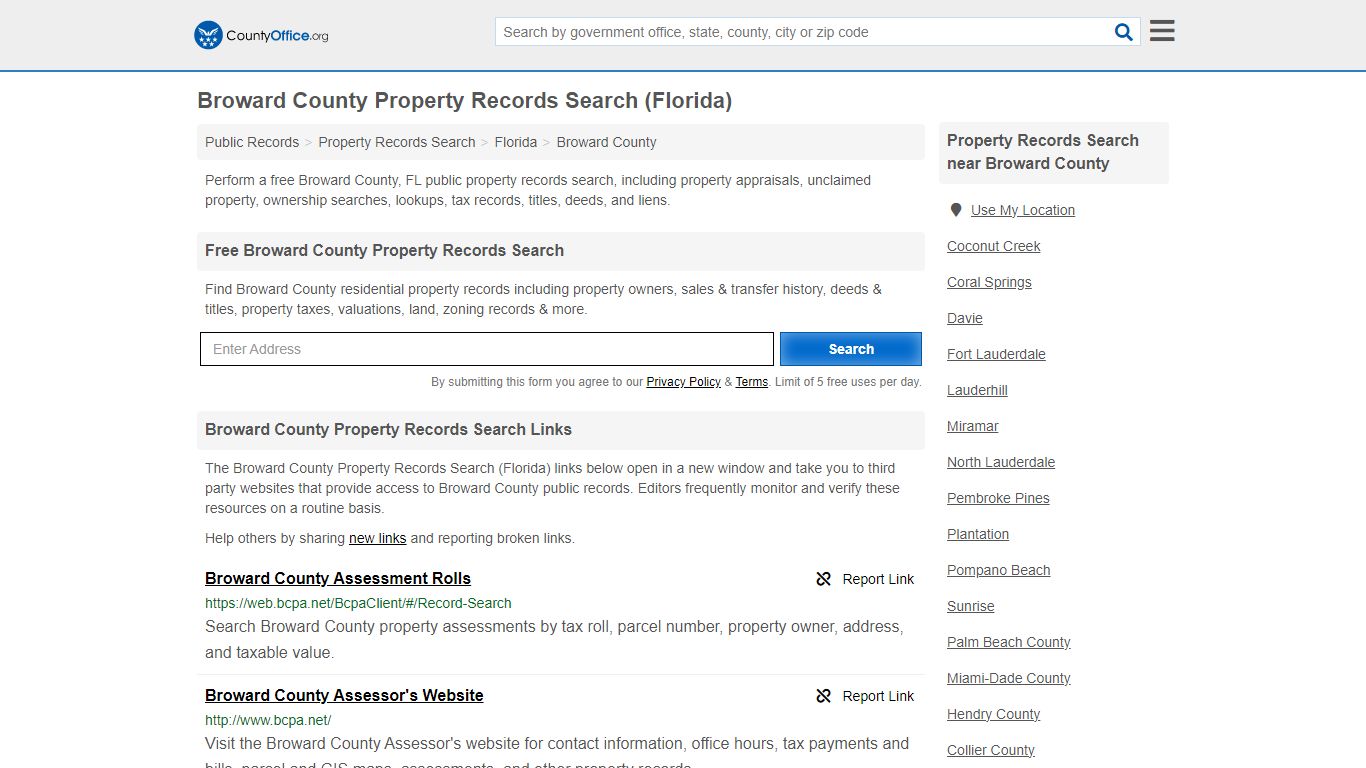Viewport: 1366px width, 768px height.
Task: Click inside the top search bar
Action: coord(800,31)
